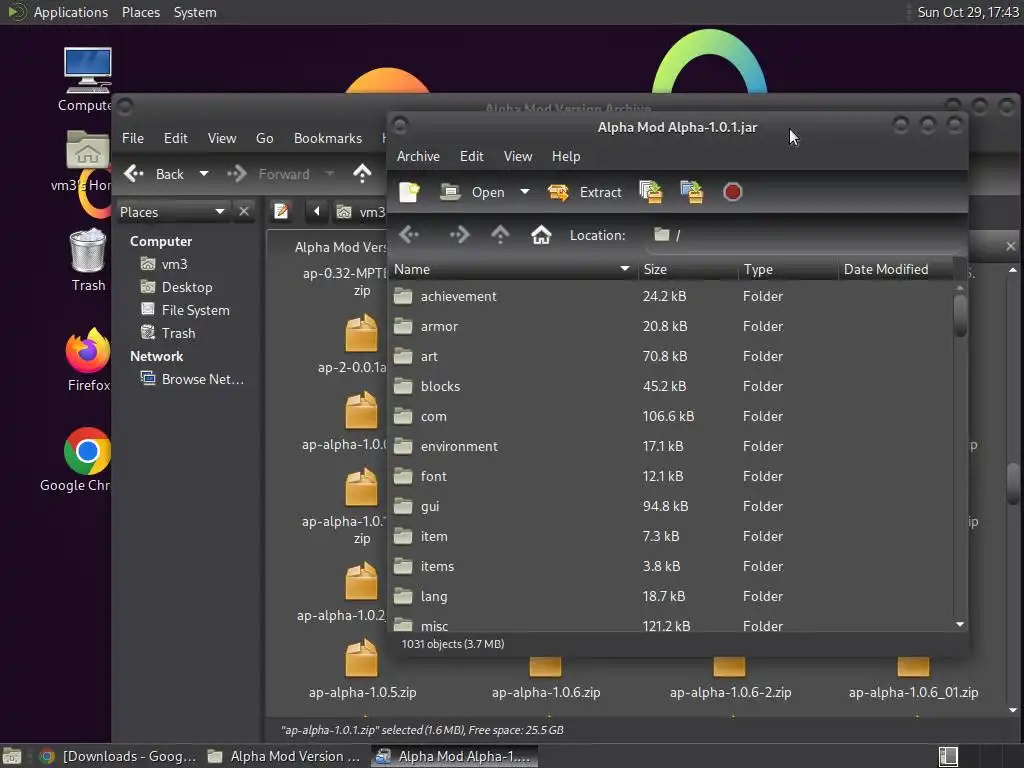Select vm3 in Places sidebar
Screen dimensions: 1024x768
coord(174,264)
